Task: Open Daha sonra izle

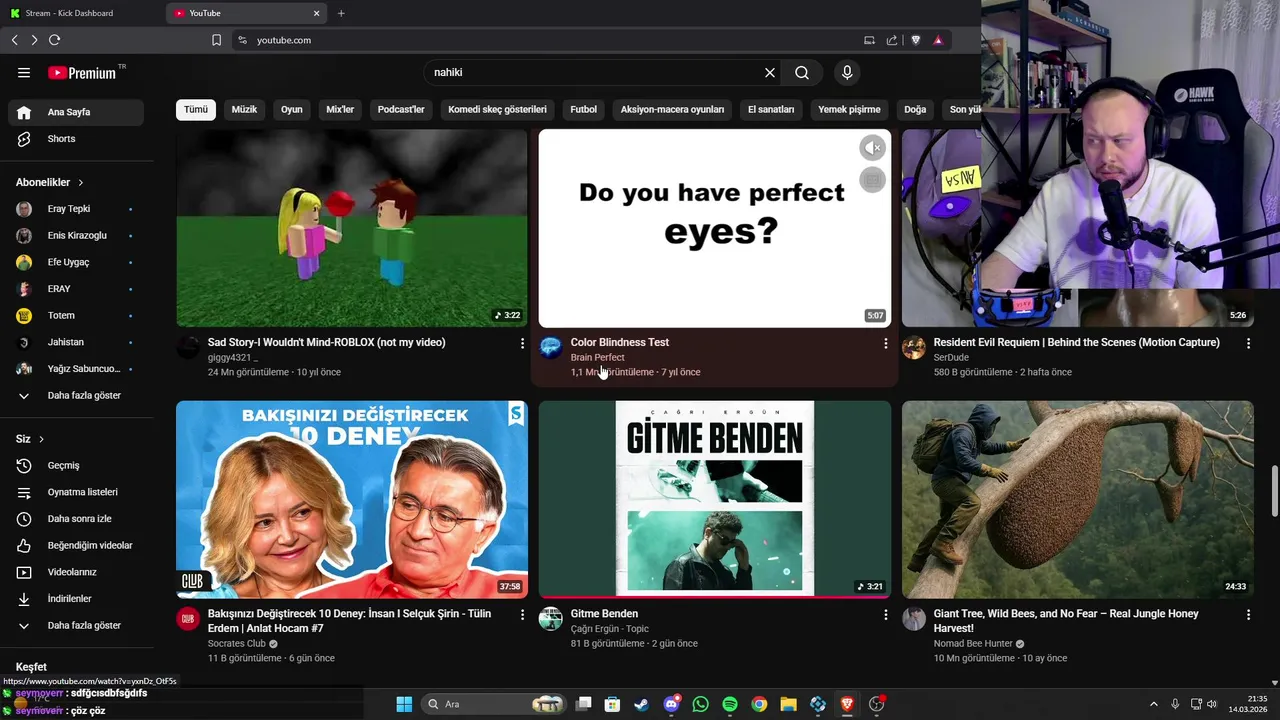Action: click(76, 519)
